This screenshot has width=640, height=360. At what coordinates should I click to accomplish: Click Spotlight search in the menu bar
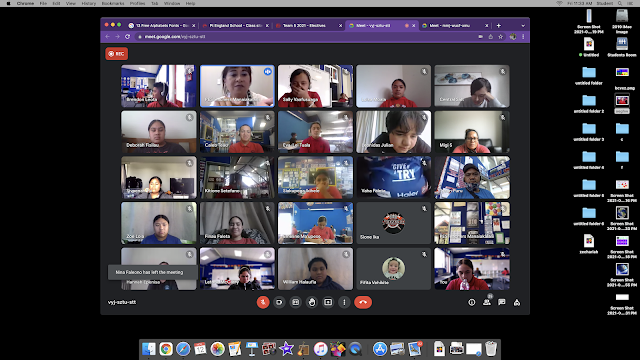(620, 3)
